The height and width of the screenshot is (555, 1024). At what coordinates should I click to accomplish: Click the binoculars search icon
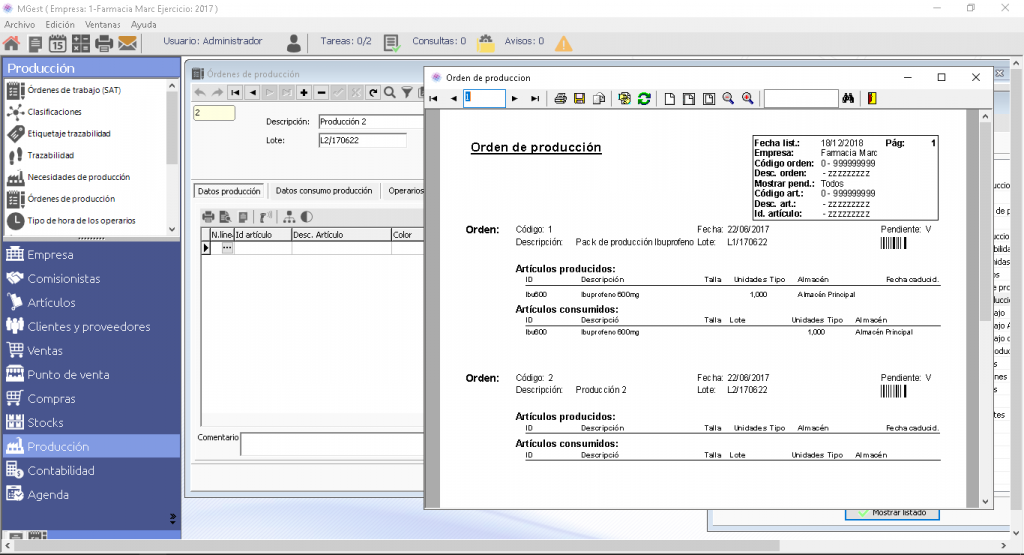point(848,99)
